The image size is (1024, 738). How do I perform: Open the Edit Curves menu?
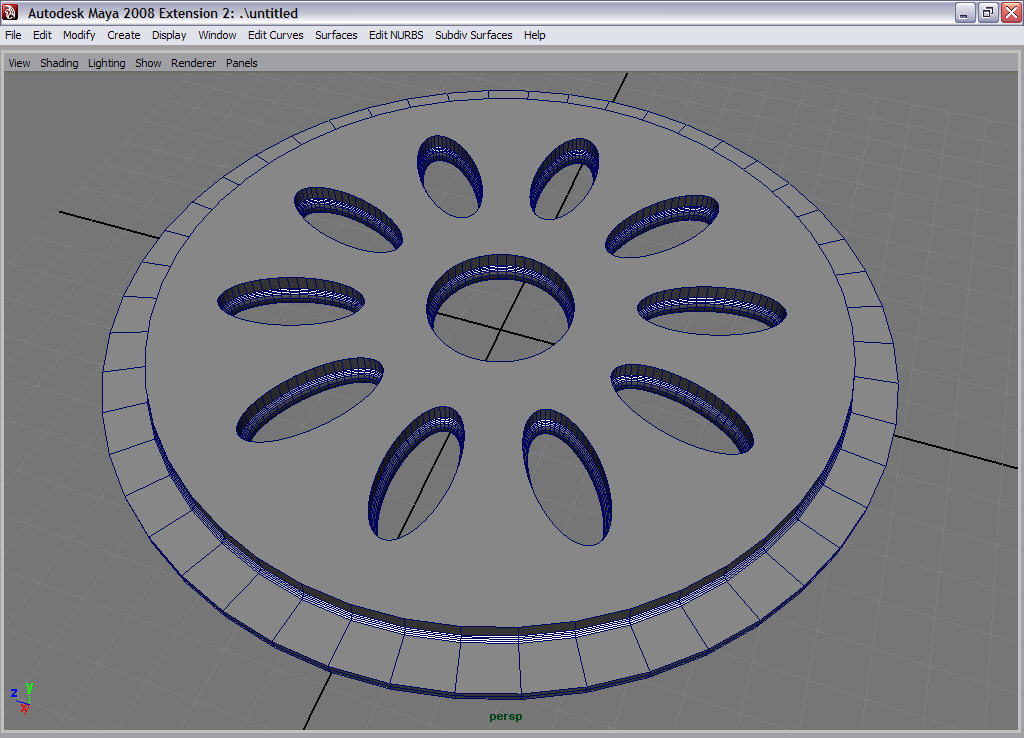(276, 35)
